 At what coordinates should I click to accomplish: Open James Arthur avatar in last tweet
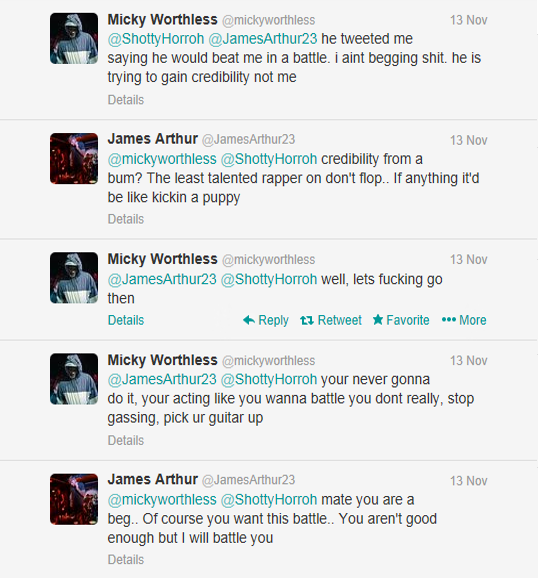[74, 499]
